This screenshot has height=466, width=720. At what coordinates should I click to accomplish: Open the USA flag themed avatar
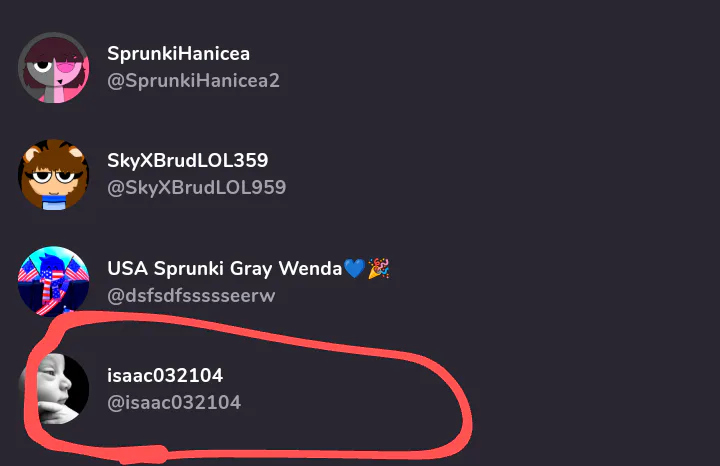pyautogui.click(x=54, y=282)
